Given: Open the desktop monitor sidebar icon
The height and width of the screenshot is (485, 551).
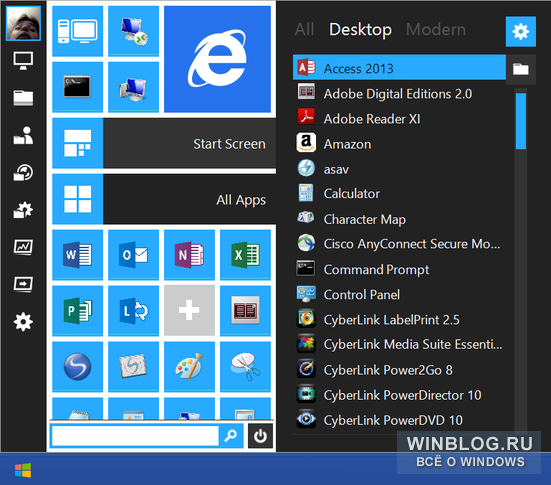Looking at the screenshot, I should point(23,60).
